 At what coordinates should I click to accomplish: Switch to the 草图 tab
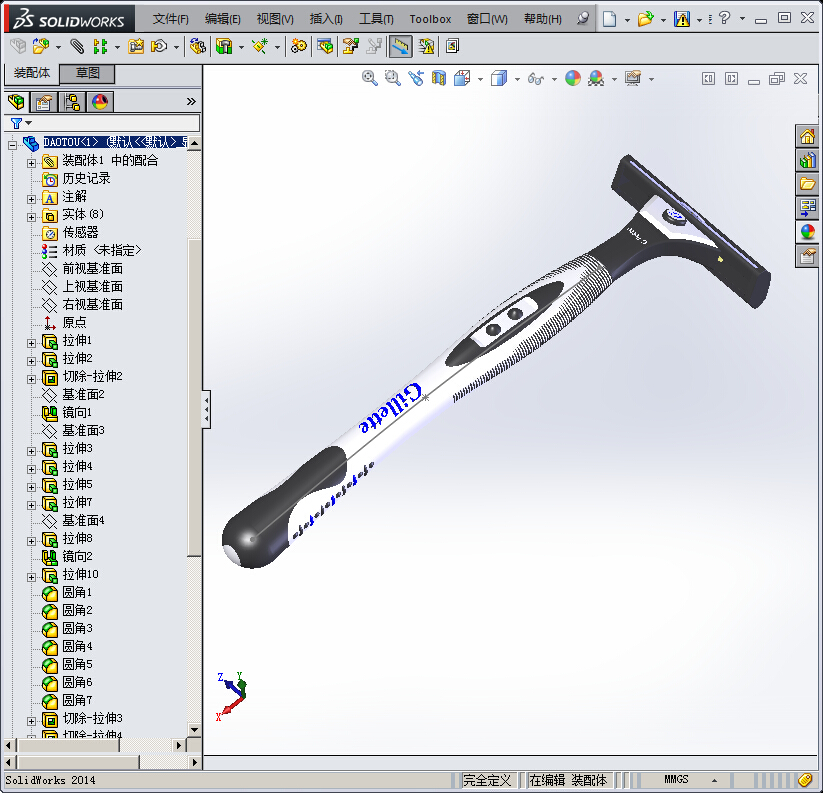coord(87,73)
